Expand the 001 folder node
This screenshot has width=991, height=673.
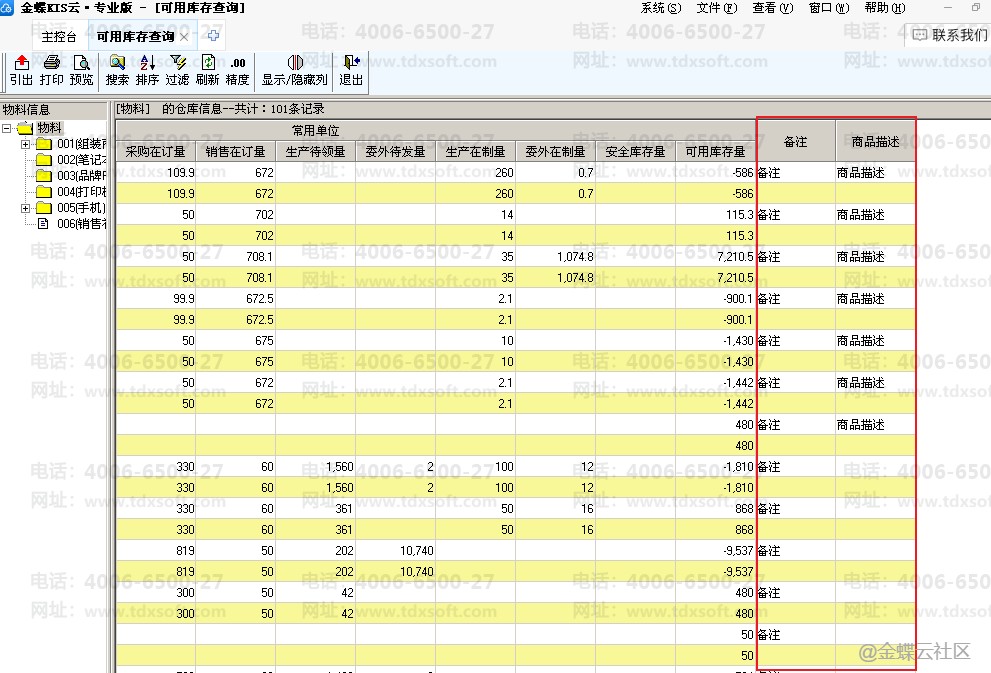click(25, 144)
